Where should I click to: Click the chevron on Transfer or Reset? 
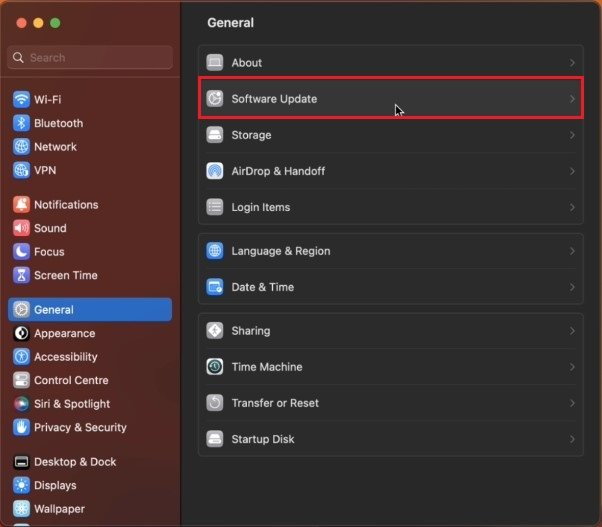572,403
